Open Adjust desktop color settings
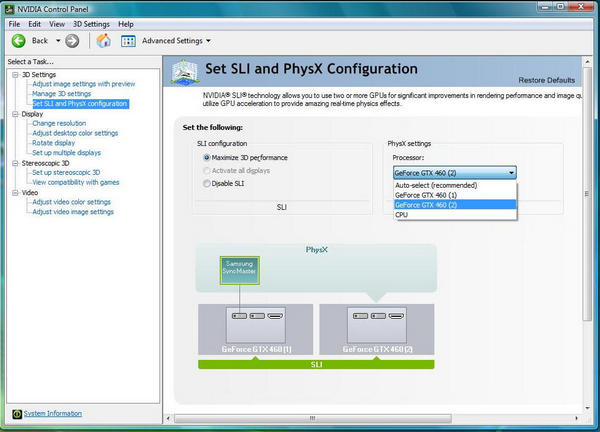The image size is (600, 432). coord(75,133)
